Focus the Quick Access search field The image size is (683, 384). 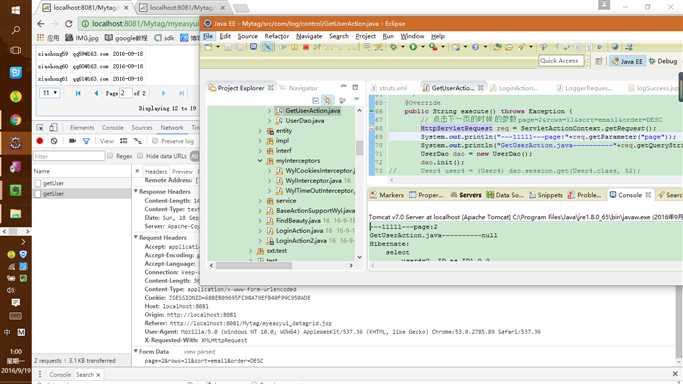(561, 61)
